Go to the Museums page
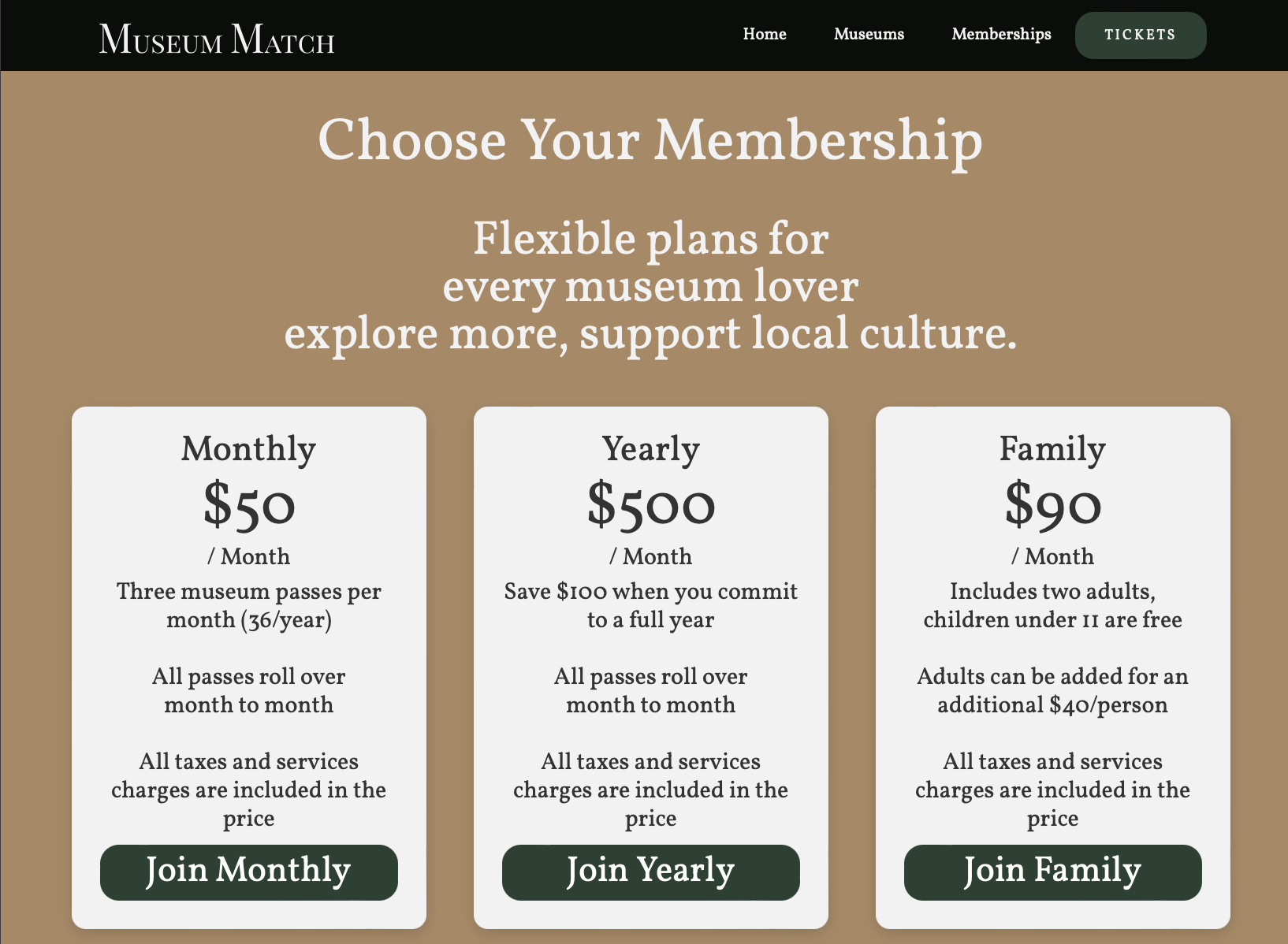The height and width of the screenshot is (944, 1288). [x=869, y=34]
